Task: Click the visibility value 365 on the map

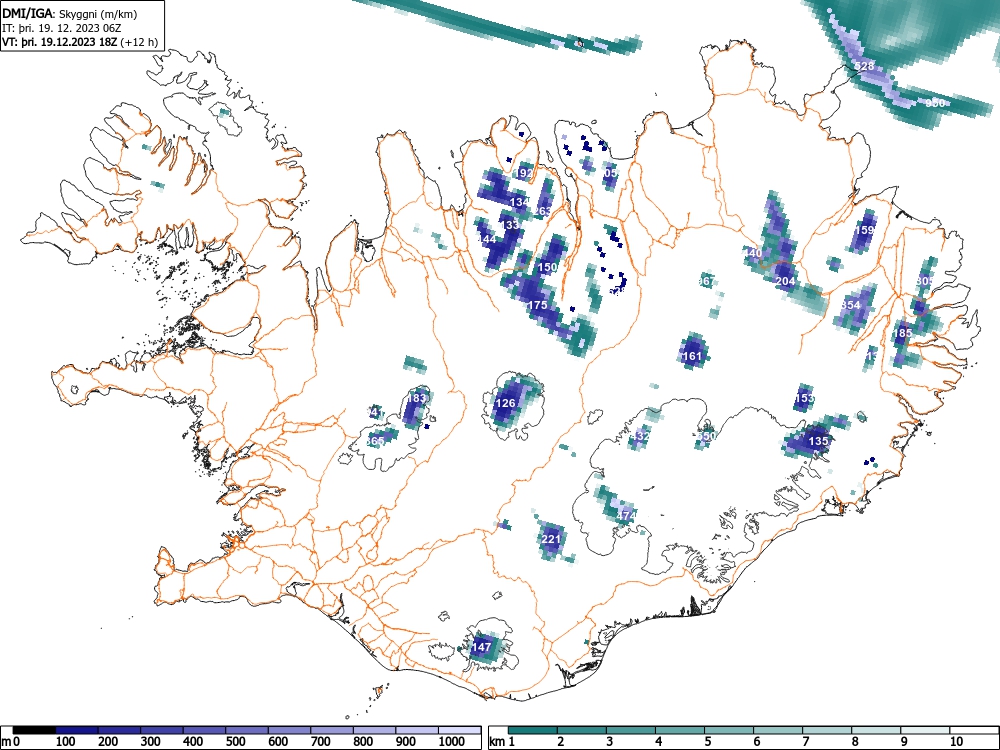Action: pyautogui.click(x=376, y=441)
